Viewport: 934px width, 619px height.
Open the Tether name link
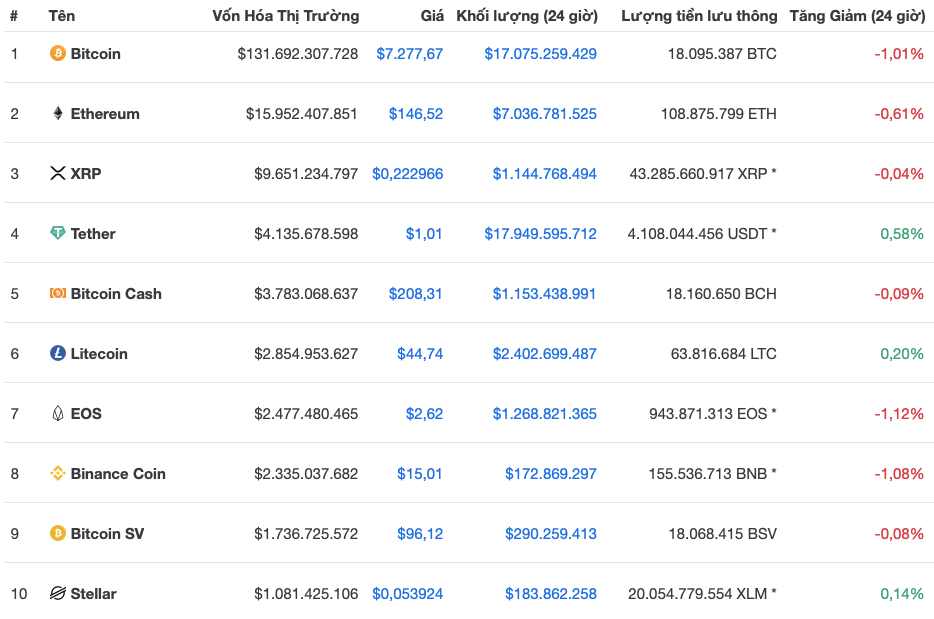93,234
